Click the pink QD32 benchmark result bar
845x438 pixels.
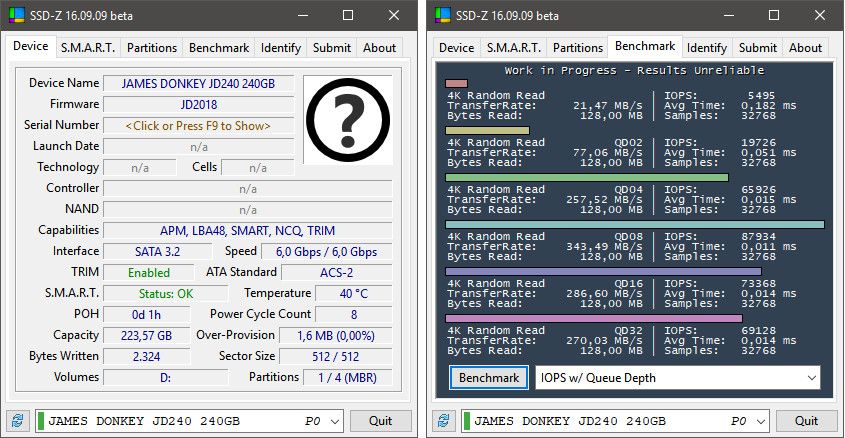[594, 318]
